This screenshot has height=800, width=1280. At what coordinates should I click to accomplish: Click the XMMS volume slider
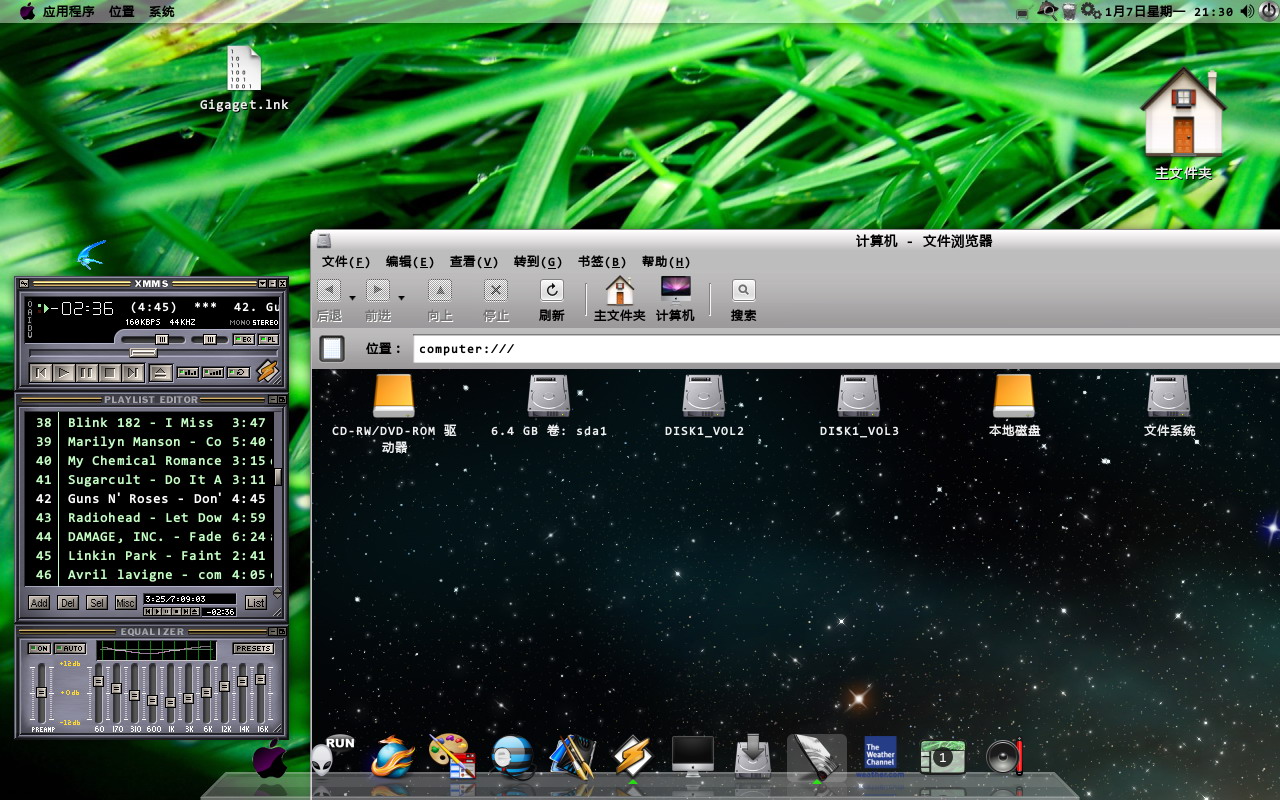coord(152,340)
